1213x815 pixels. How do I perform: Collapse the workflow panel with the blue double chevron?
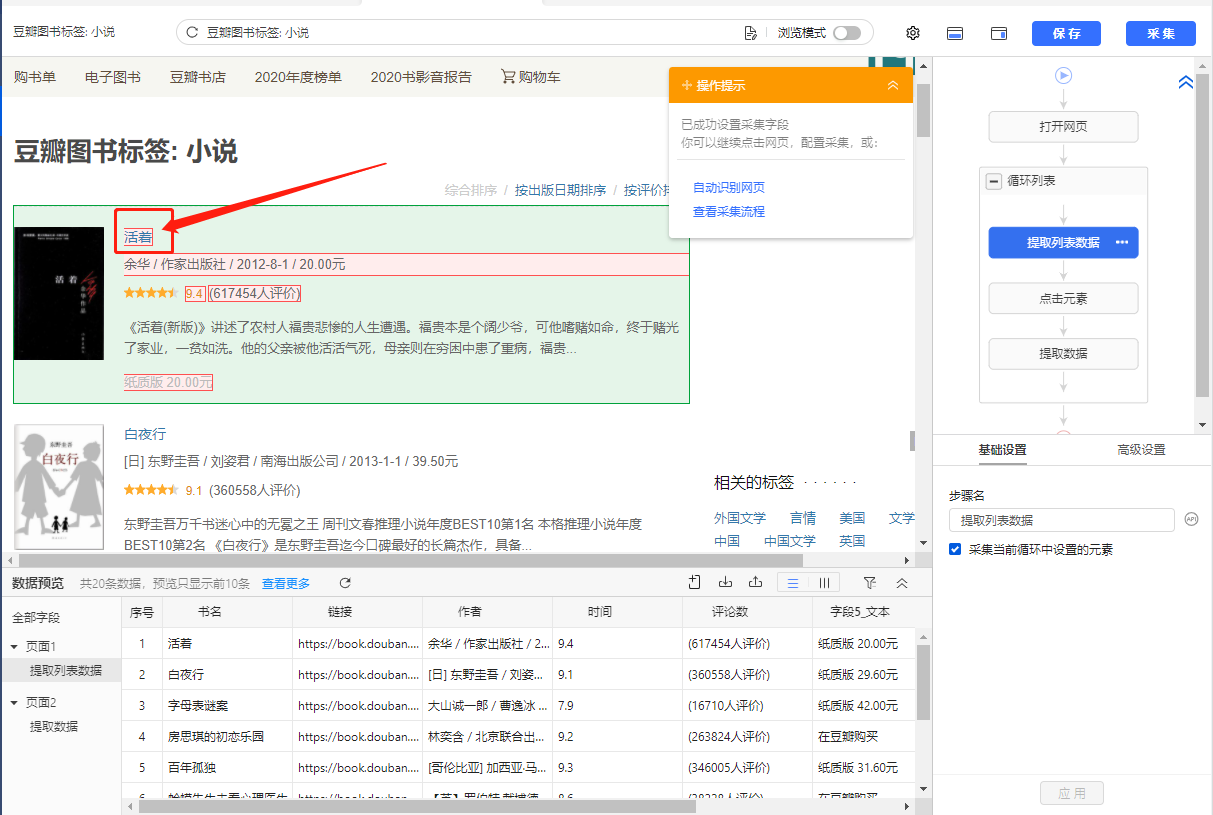pyautogui.click(x=1186, y=82)
